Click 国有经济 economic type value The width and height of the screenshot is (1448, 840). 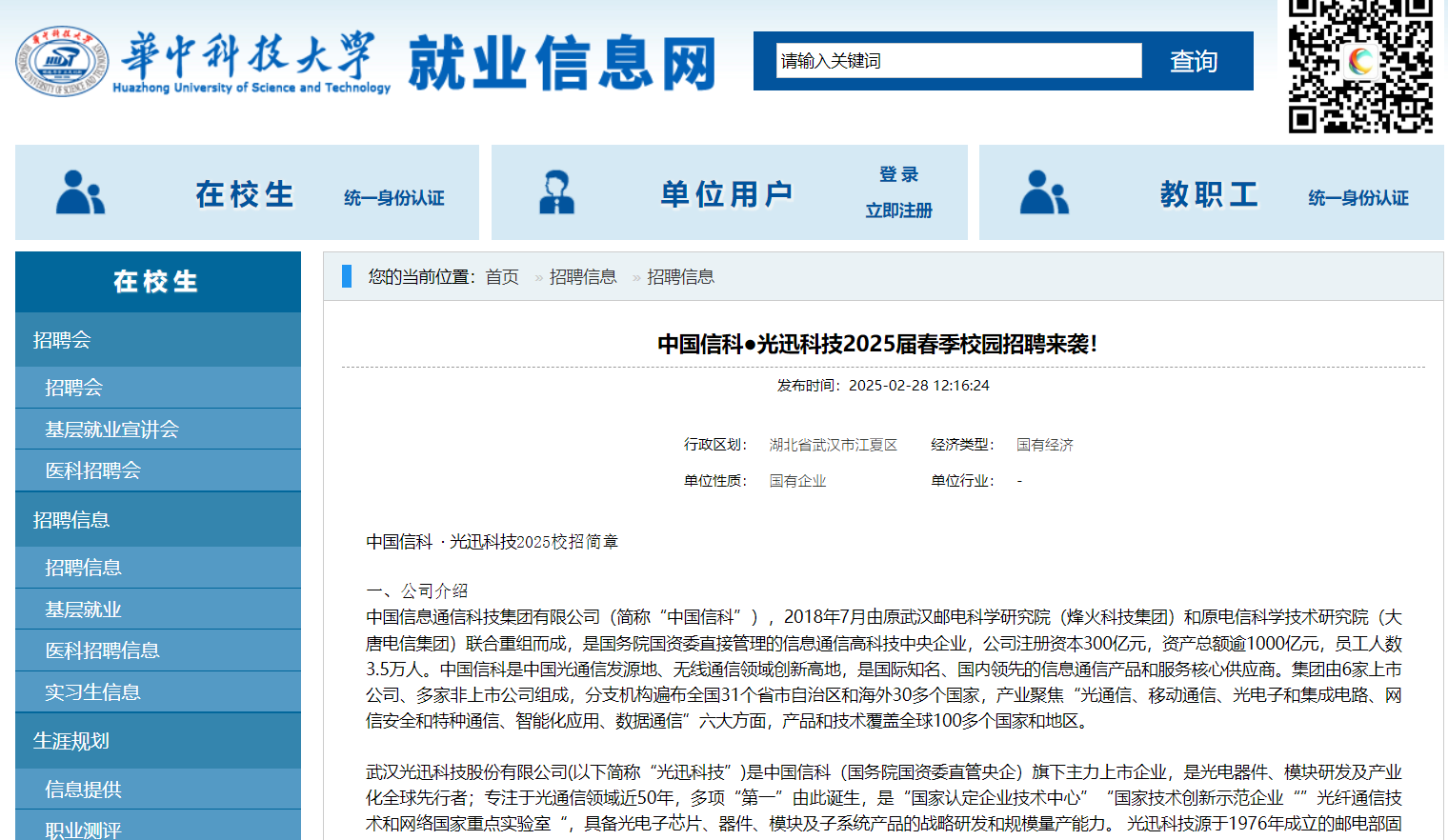[1045, 445]
